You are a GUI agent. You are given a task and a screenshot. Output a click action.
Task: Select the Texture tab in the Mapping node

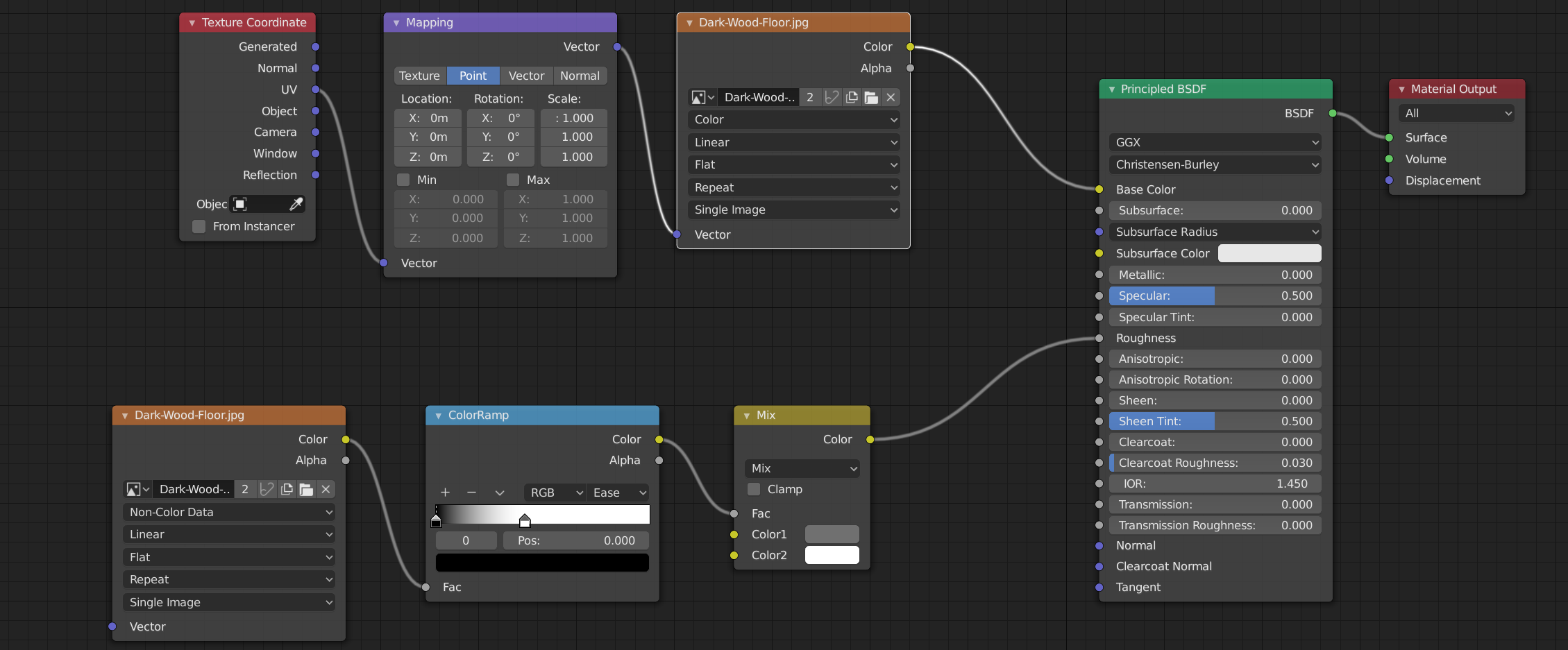[x=419, y=76]
